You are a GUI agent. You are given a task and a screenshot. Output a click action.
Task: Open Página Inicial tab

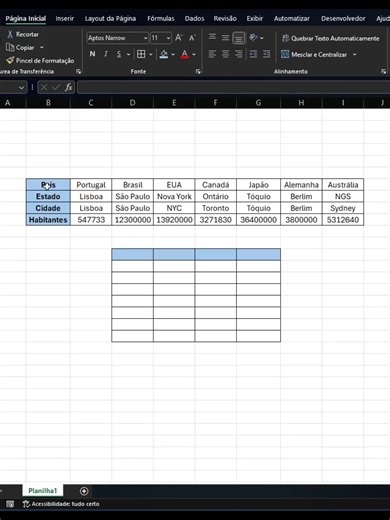26,19
